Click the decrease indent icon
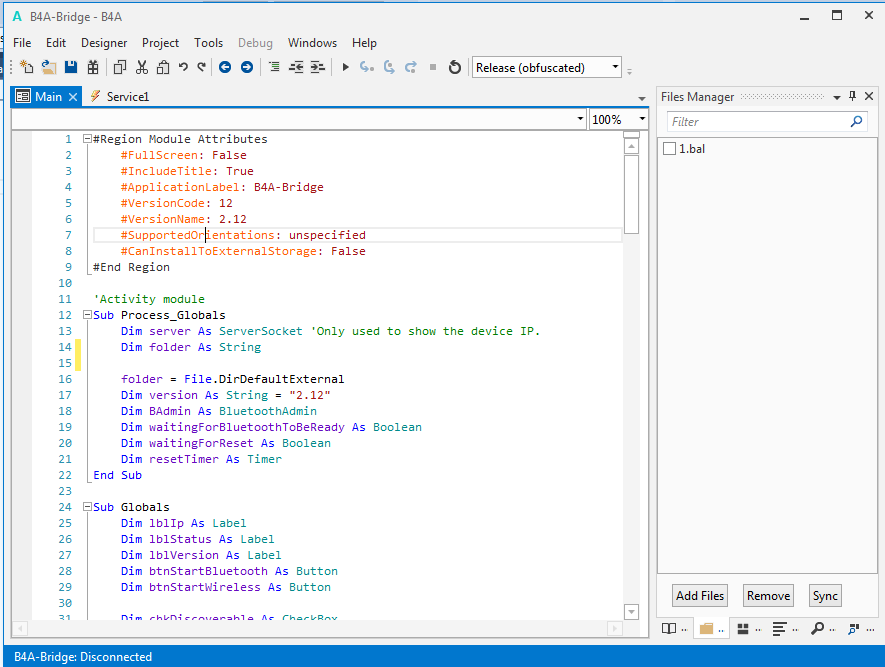The width and height of the screenshot is (885, 667). (296, 67)
